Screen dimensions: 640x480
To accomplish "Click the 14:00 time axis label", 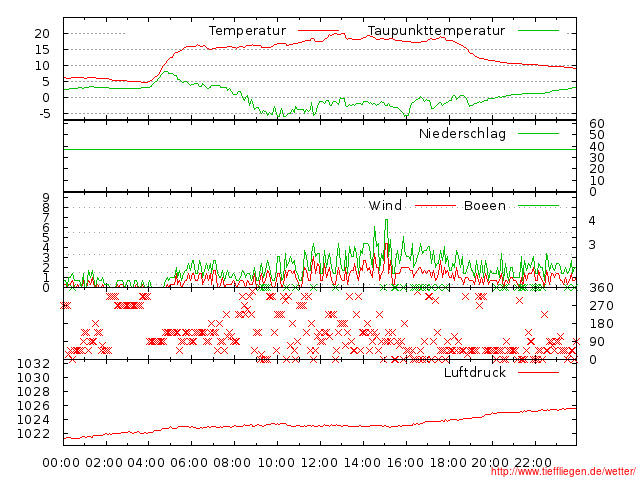I will click(x=362, y=463).
